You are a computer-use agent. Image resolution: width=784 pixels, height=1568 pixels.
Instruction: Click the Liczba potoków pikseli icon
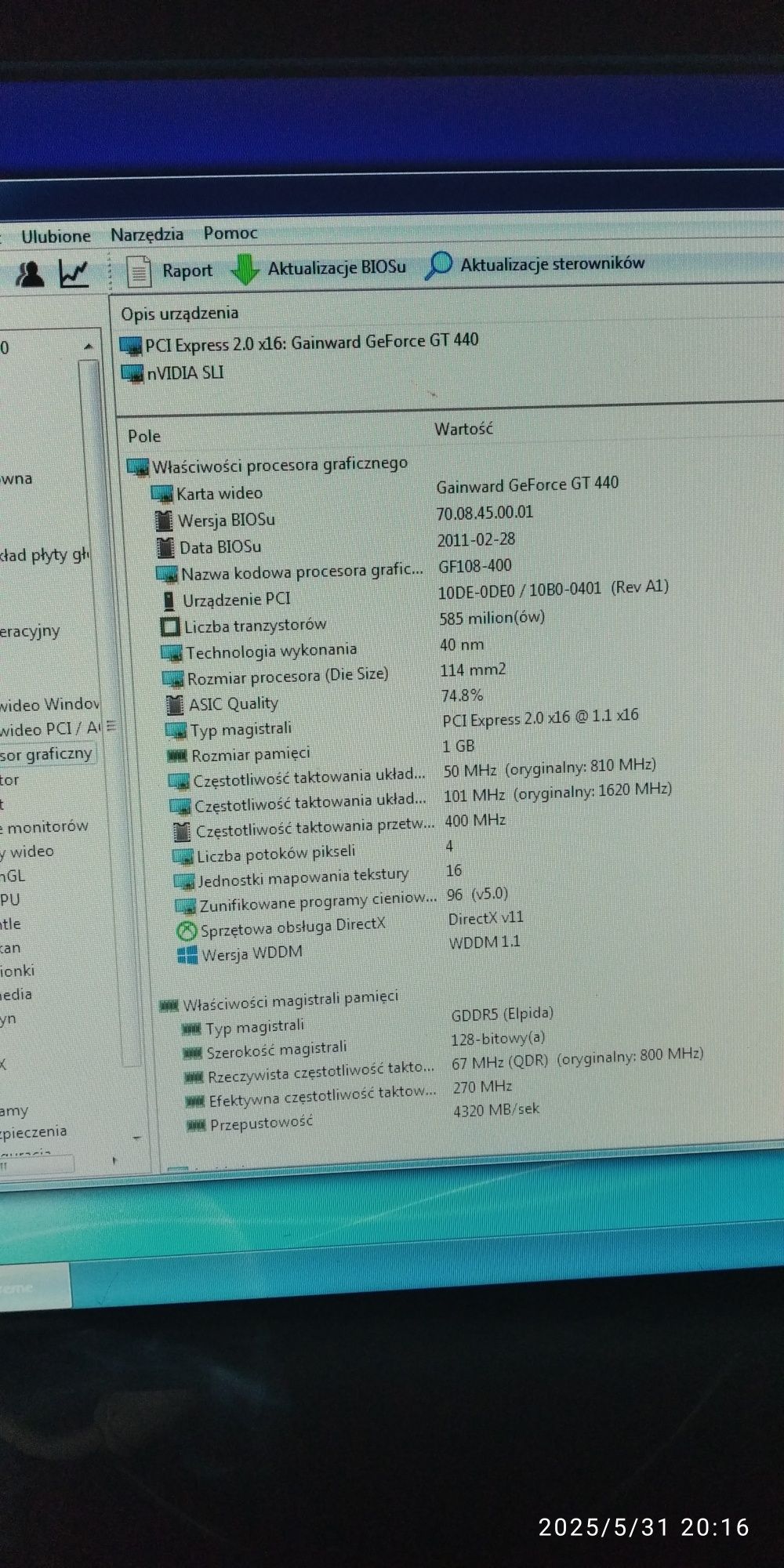pos(183,856)
